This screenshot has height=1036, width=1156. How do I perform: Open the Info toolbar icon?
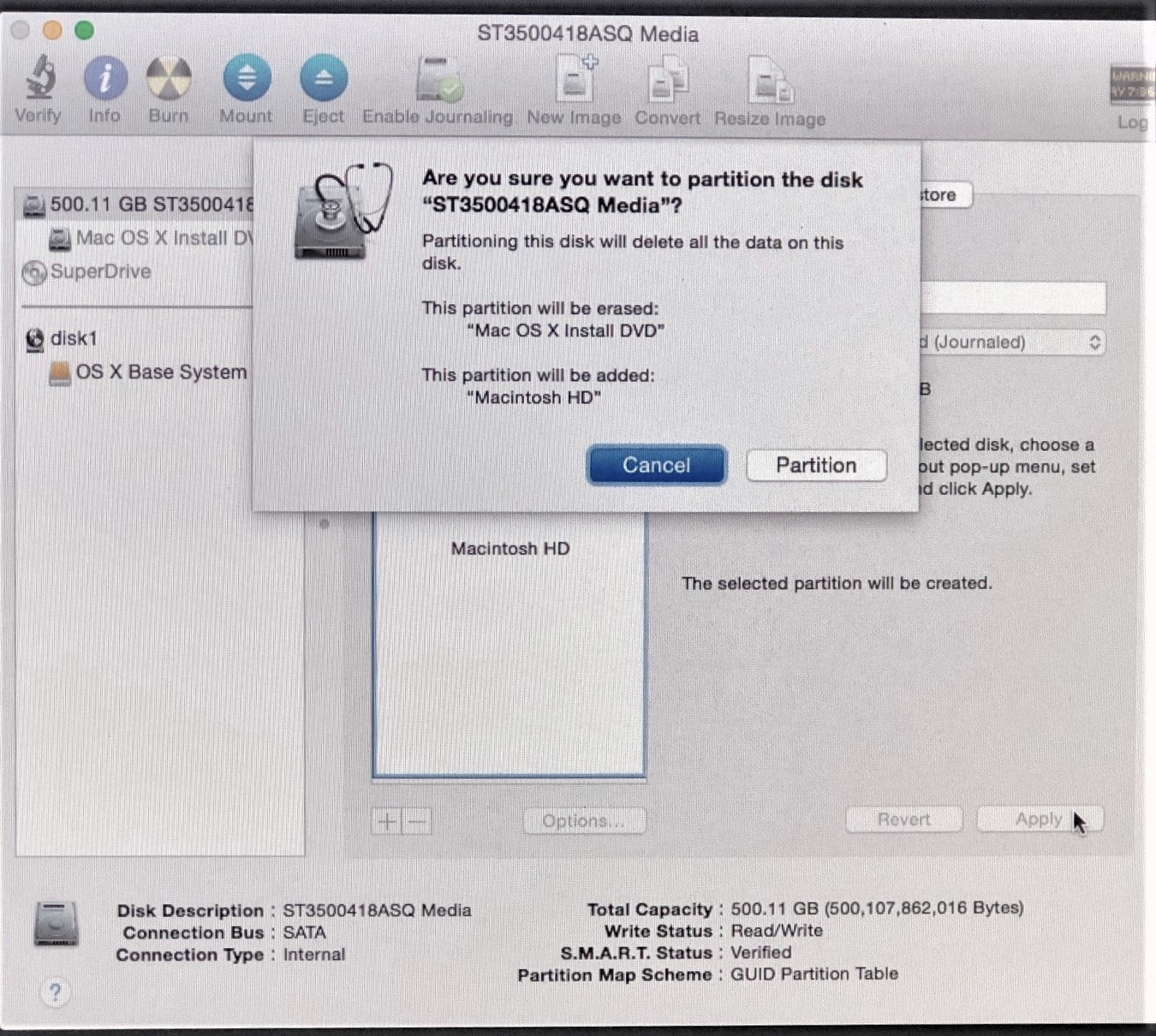[x=105, y=78]
